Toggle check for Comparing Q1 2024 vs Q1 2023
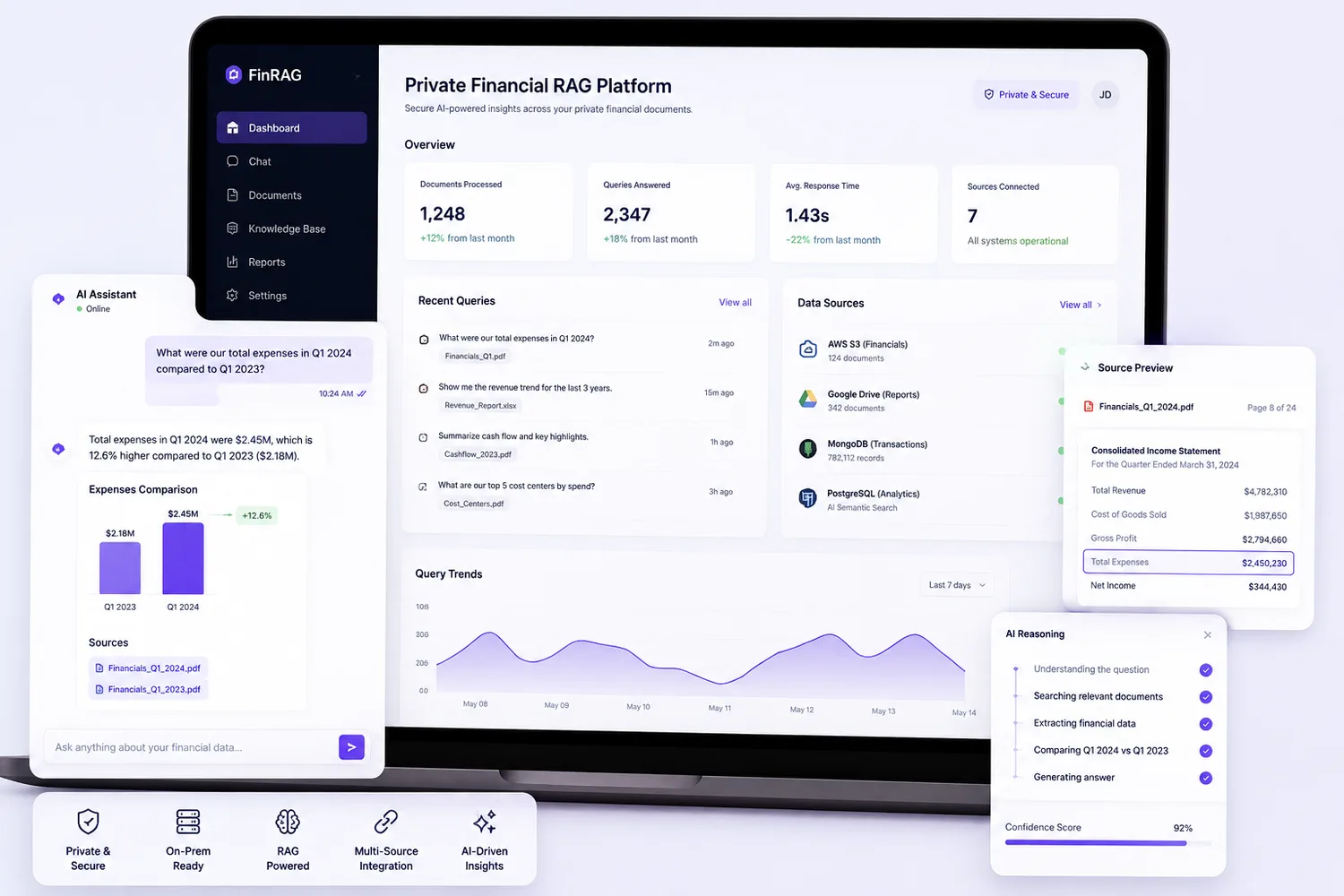The height and width of the screenshot is (896, 1344). 1206,751
